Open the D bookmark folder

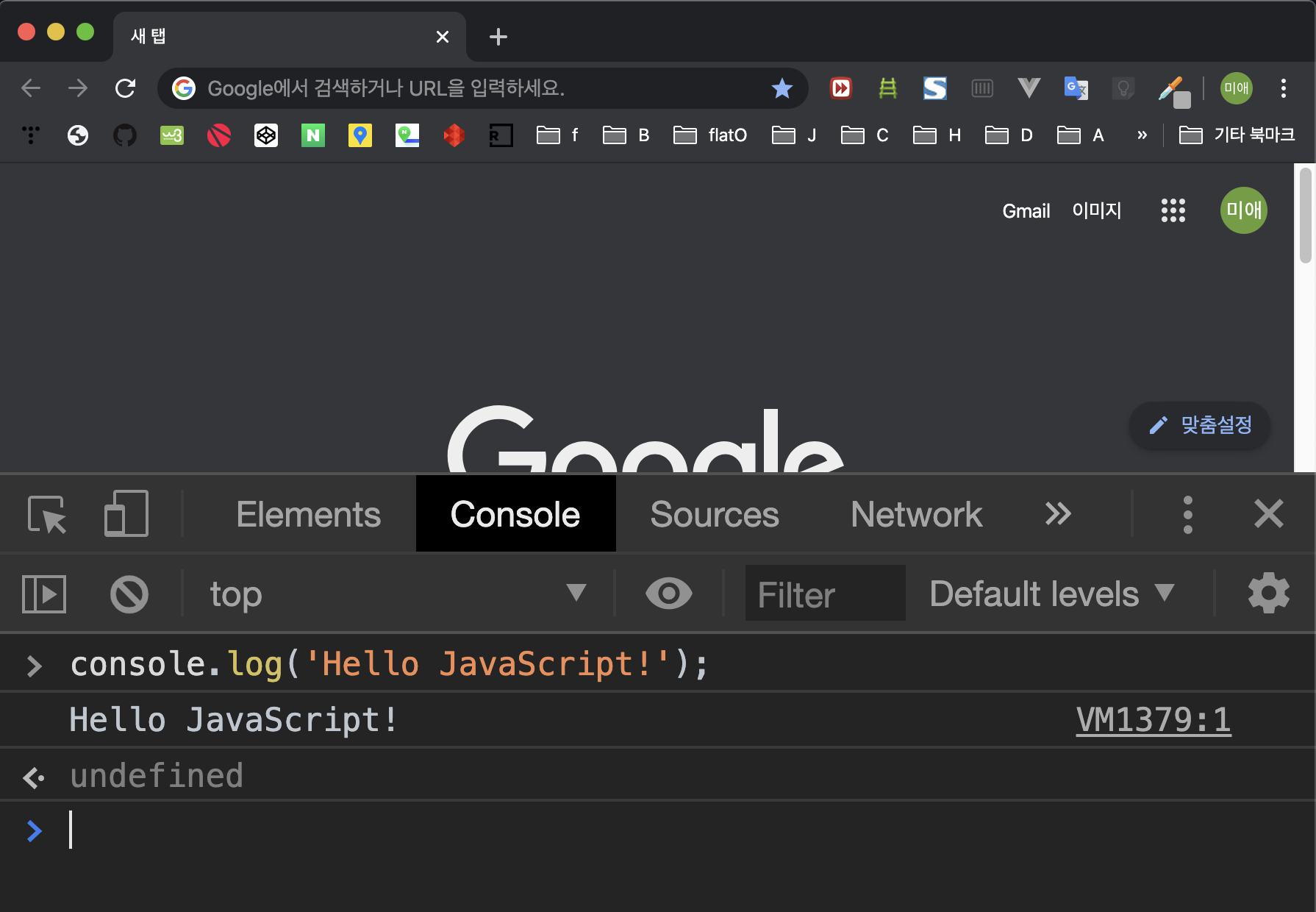pos(1009,135)
